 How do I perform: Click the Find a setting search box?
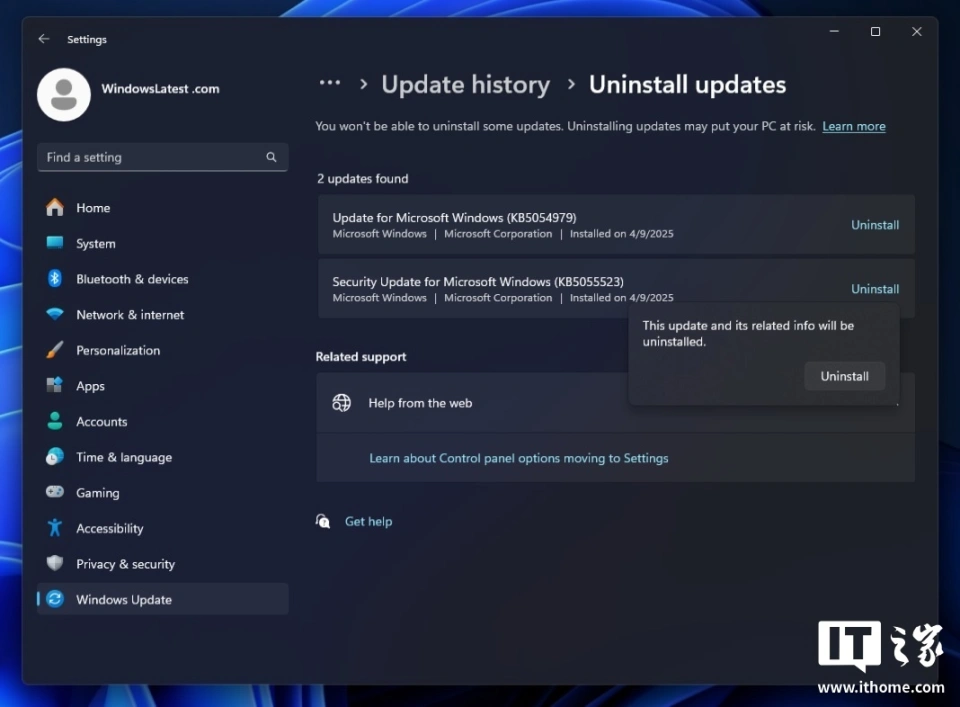pos(150,157)
